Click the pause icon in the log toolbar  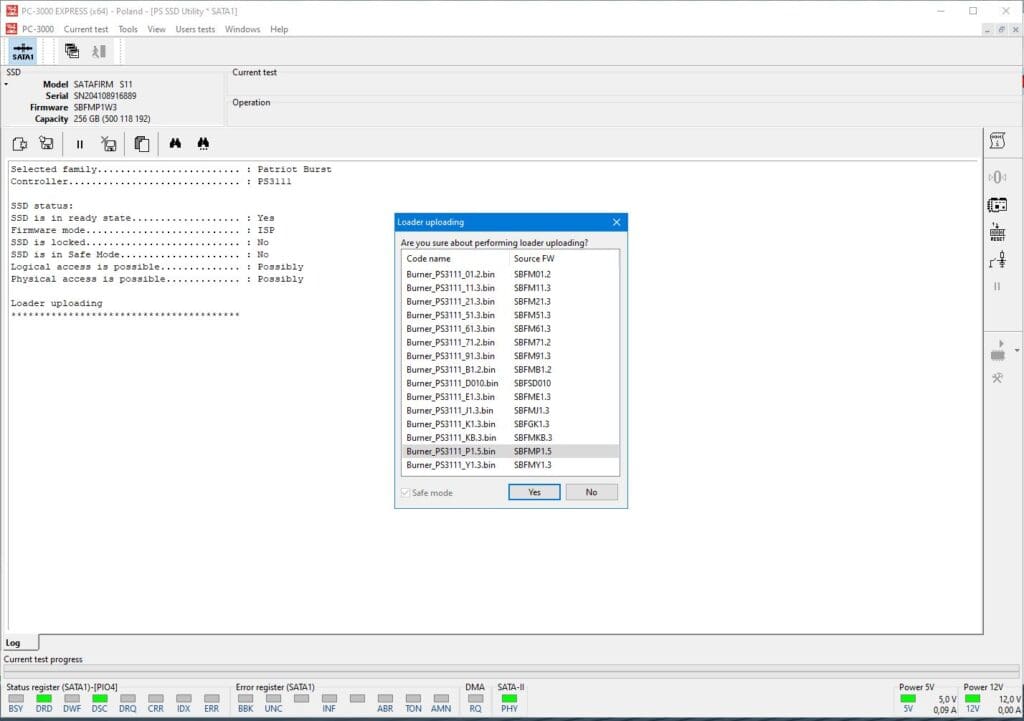coord(80,144)
